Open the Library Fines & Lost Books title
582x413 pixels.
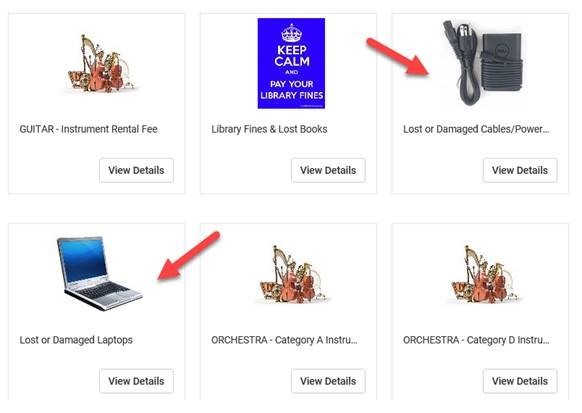(269, 129)
